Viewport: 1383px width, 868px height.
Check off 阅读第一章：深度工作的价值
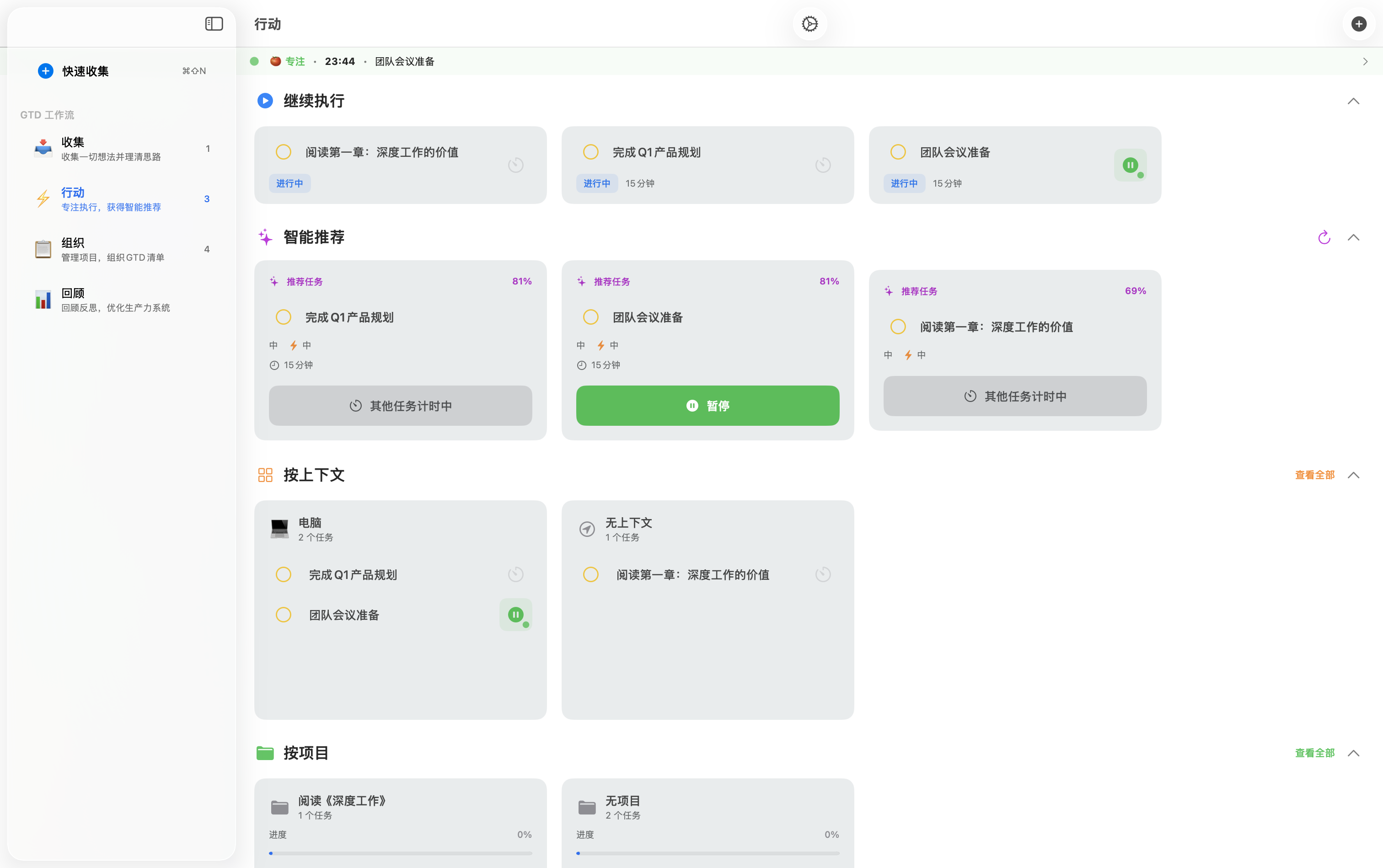coord(283,151)
